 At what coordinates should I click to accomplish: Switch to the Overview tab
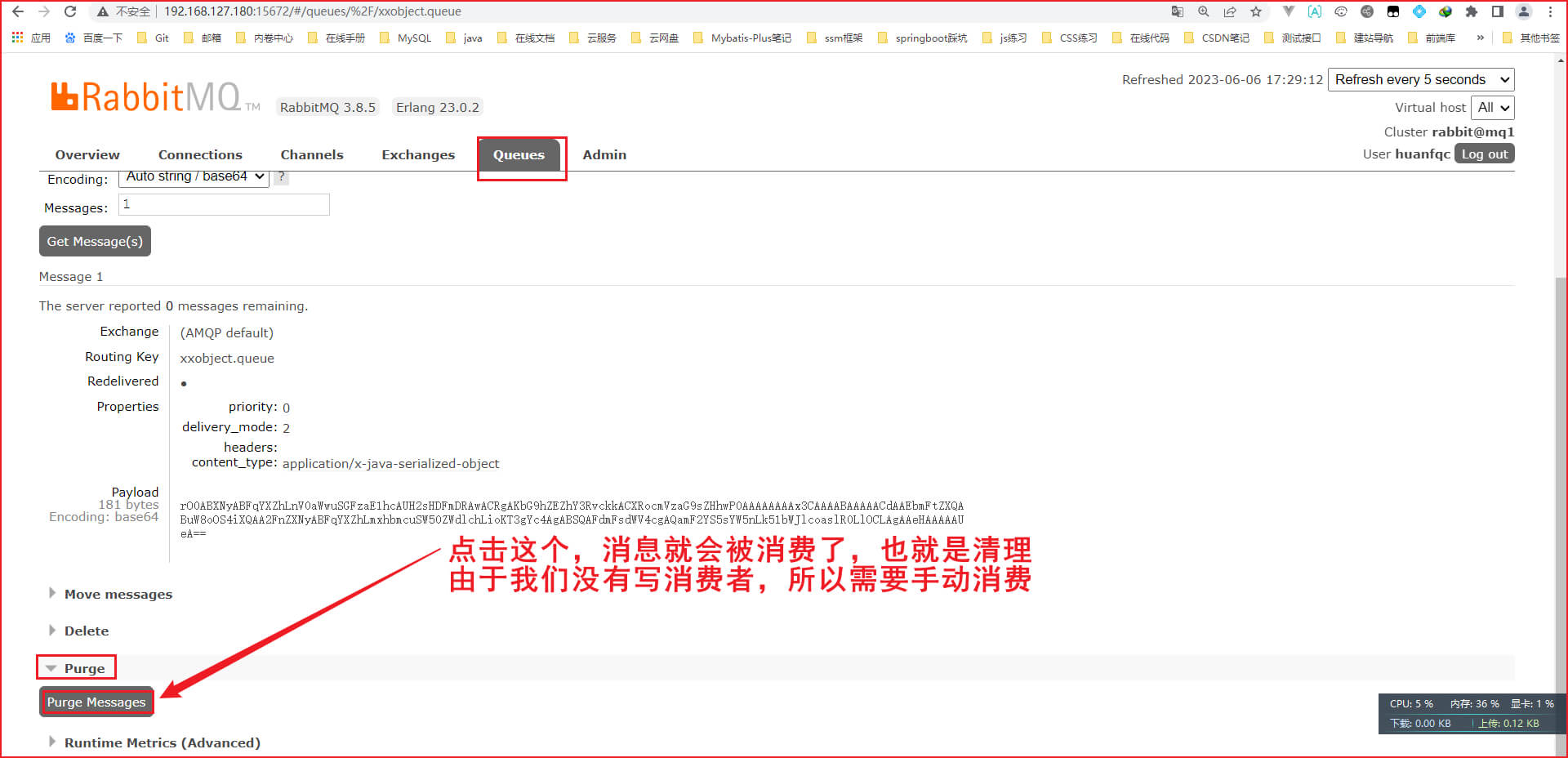click(x=87, y=154)
